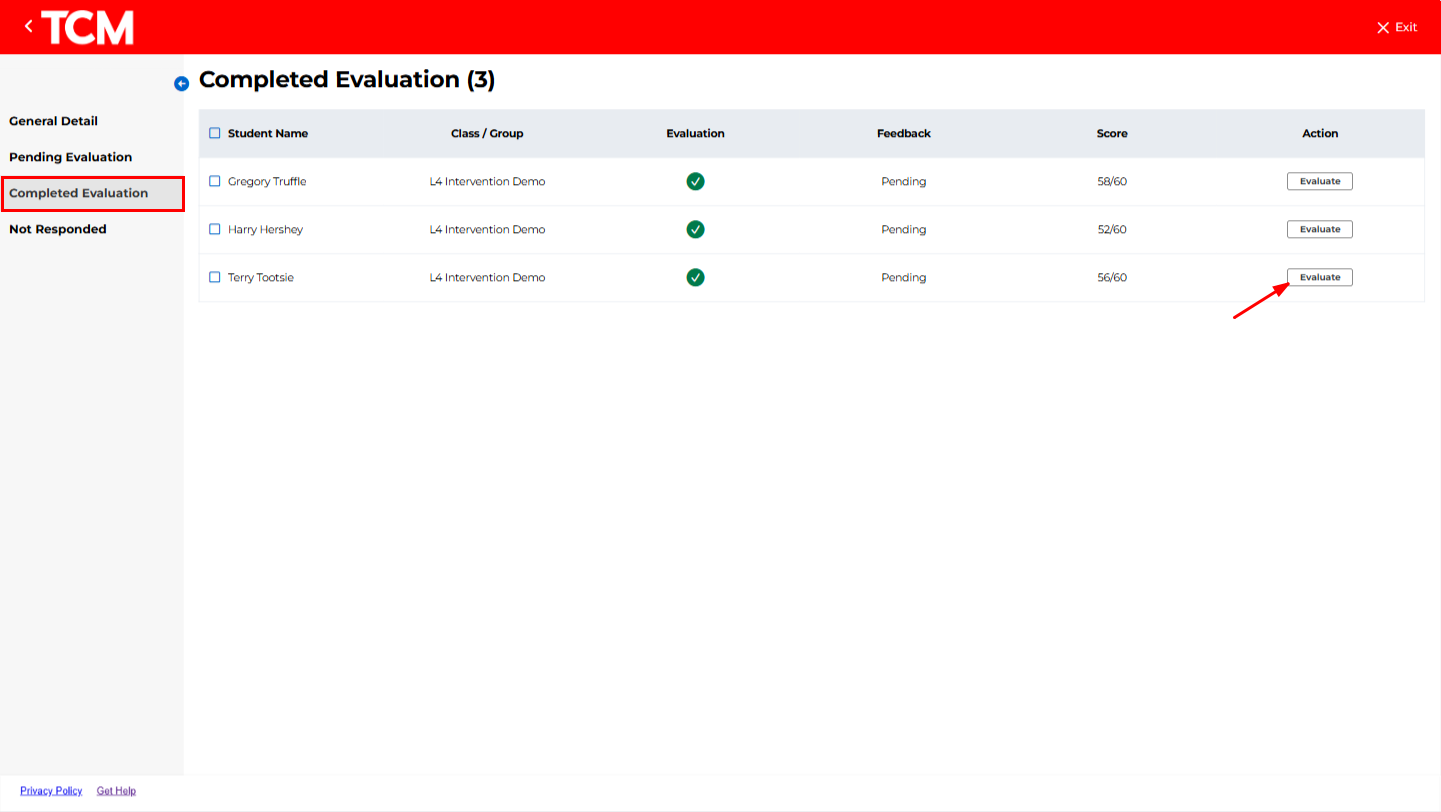Click Evaluate button for Harry Hershey
The width and height of the screenshot is (1441, 812).
coord(1319,229)
